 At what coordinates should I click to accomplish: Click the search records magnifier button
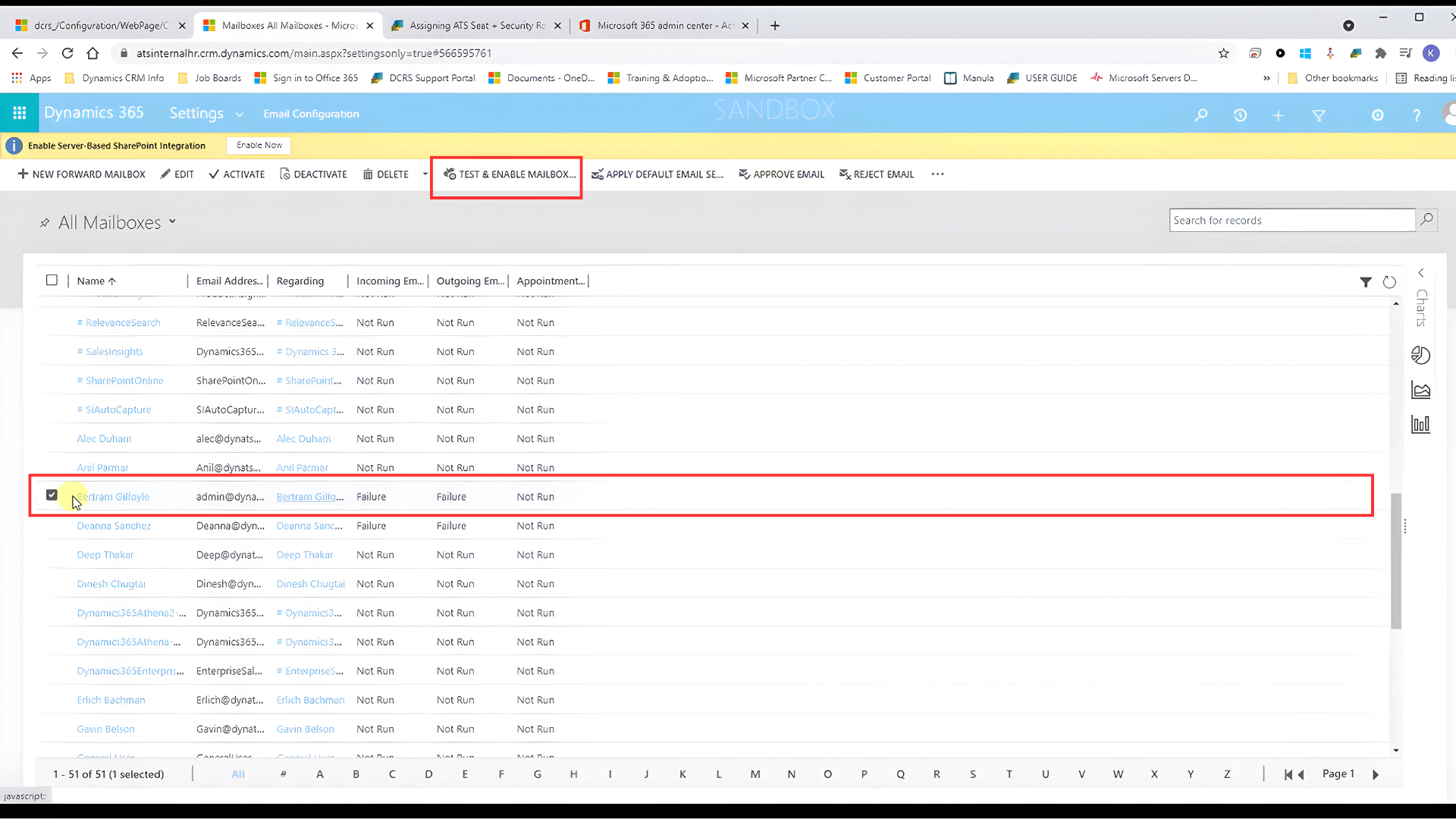click(1426, 220)
